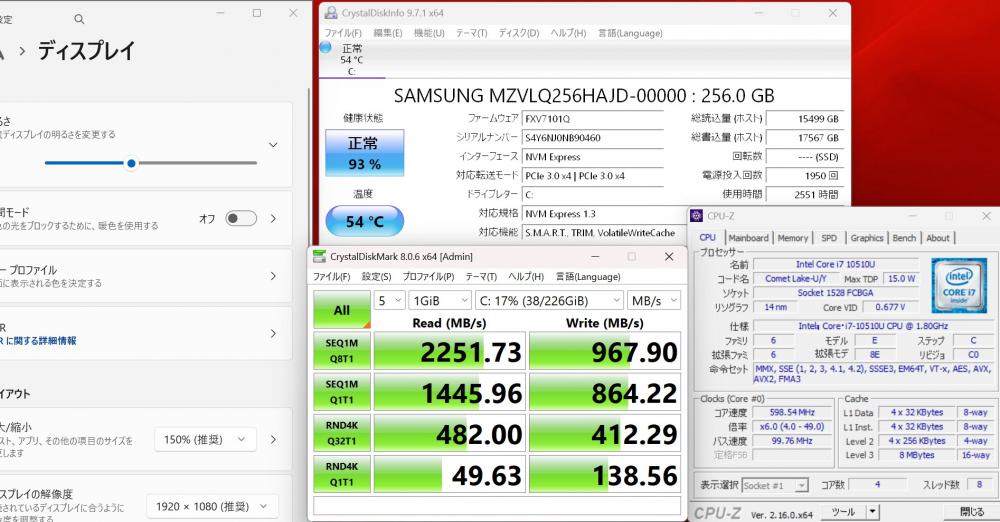Click the total host writes value 17567 GB
The width and height of the screenshot is (1000, 522).
coord(805,138)
